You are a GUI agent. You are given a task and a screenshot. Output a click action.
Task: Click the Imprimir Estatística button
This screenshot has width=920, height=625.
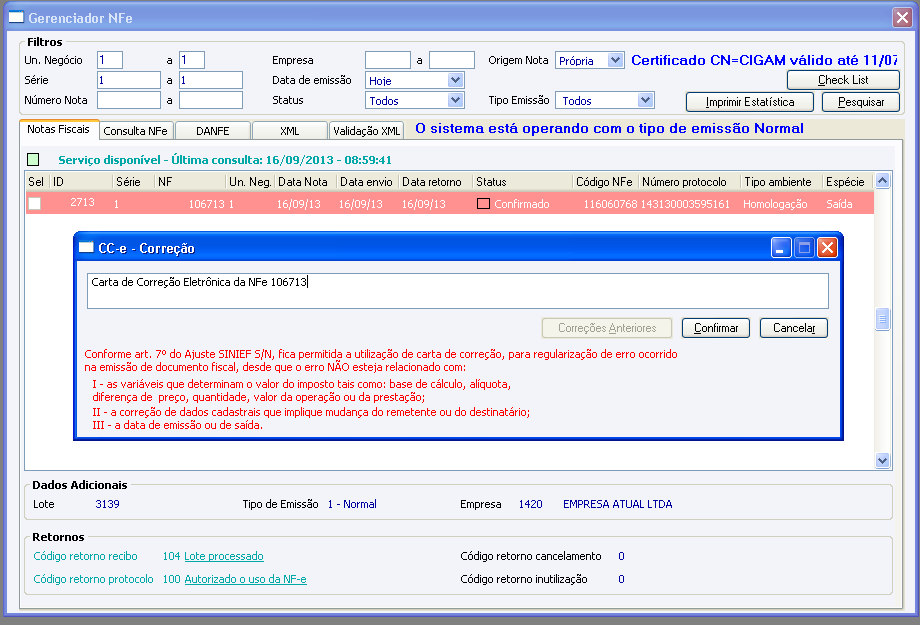pyautogui.click(x=750, y=102)
